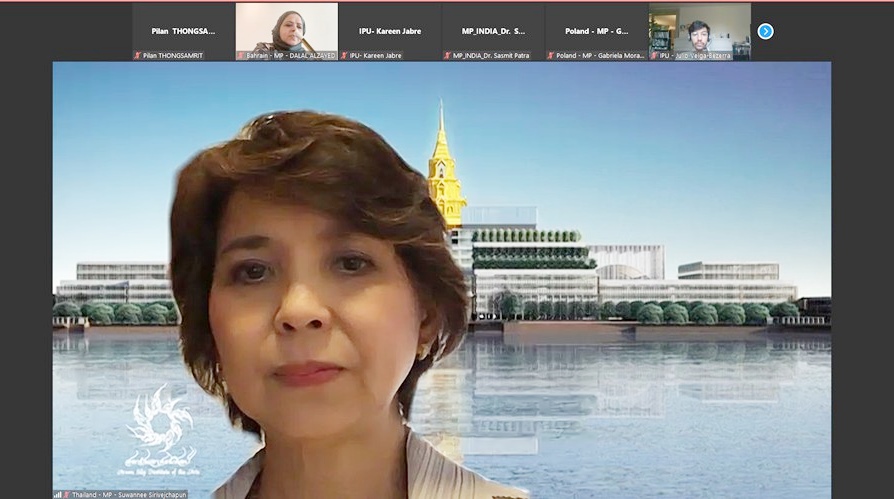This screenshot has height=499, width=894.
Task: Select the MP_INDIA_Dr. S... participant tile
Action: pos(493,30)
